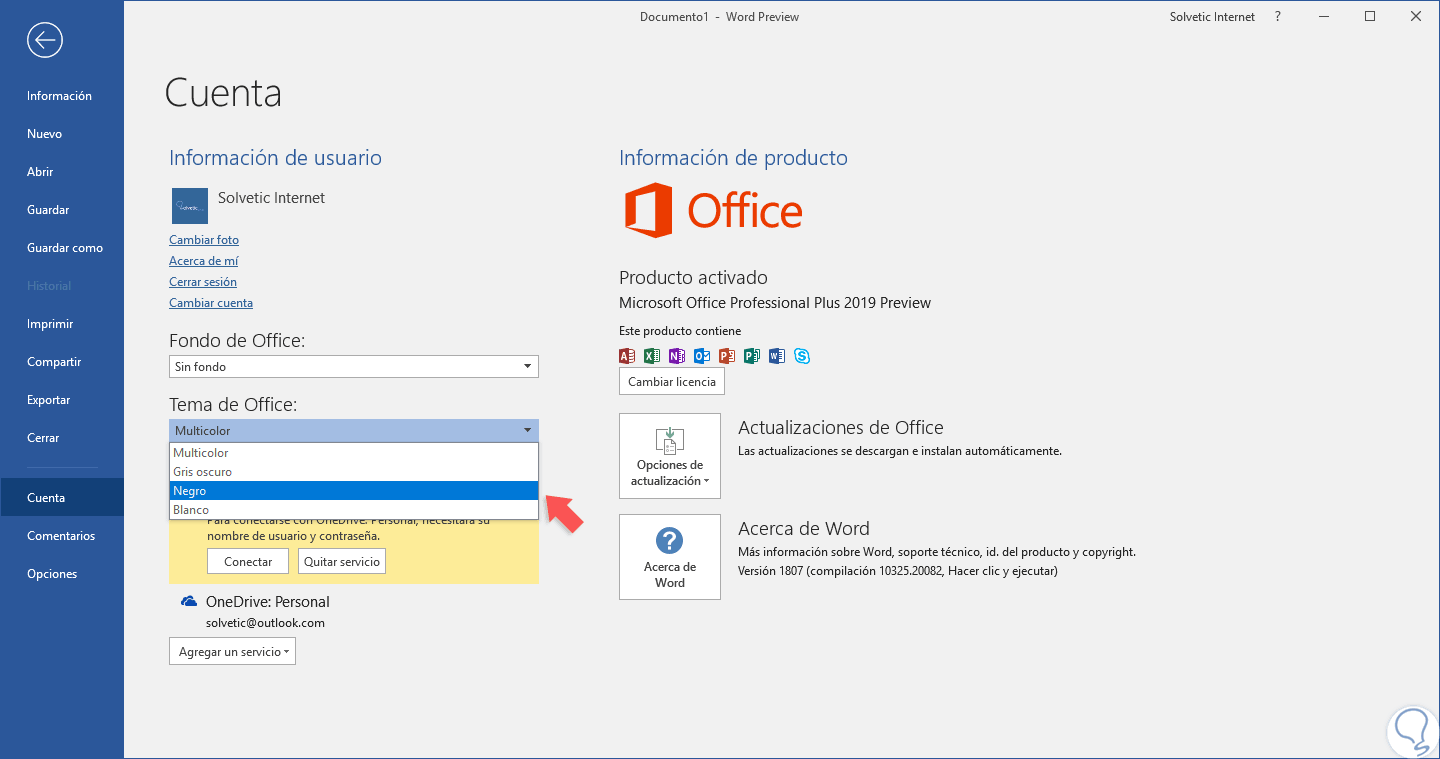Click the Publisher app icon

752,355
